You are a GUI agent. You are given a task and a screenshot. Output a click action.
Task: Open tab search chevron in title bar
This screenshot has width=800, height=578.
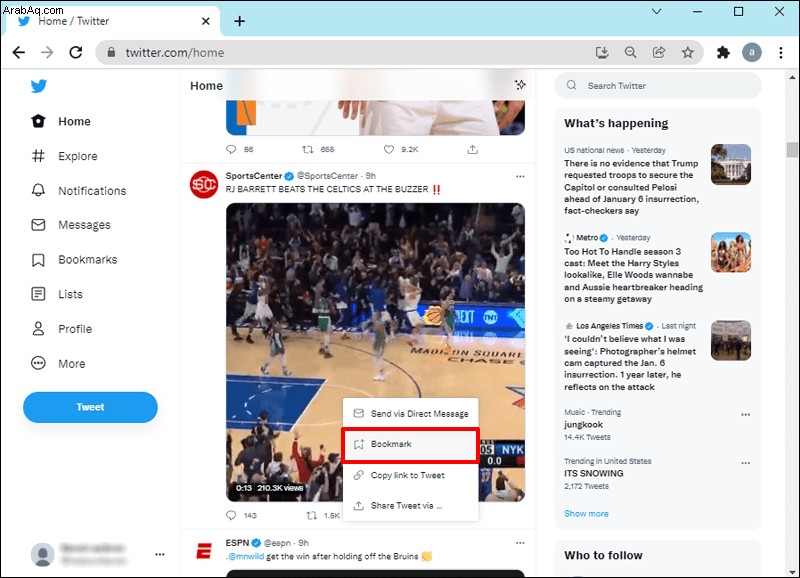[657, 11]
